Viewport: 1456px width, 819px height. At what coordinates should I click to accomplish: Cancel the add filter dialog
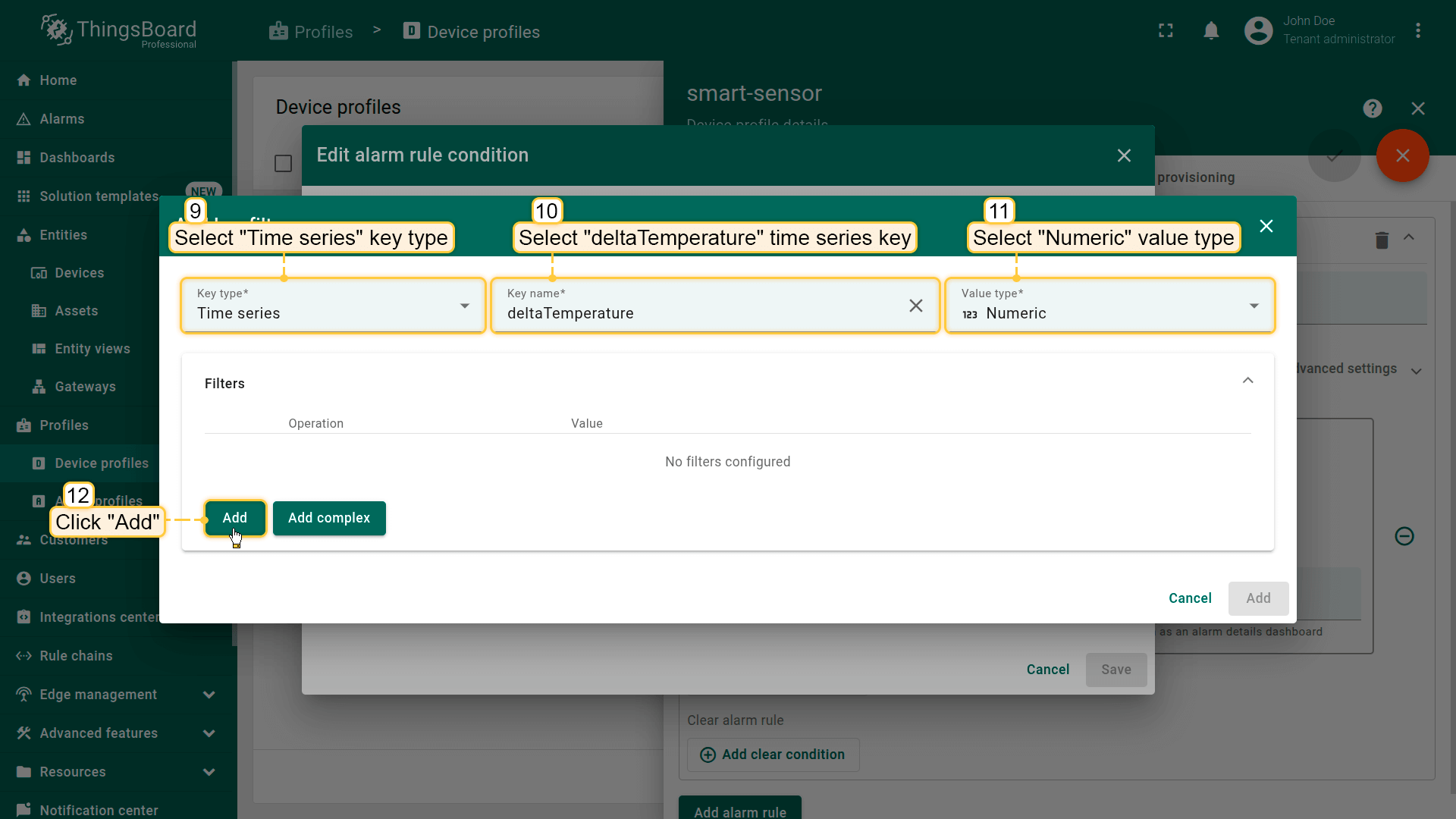click(1189, 598)
